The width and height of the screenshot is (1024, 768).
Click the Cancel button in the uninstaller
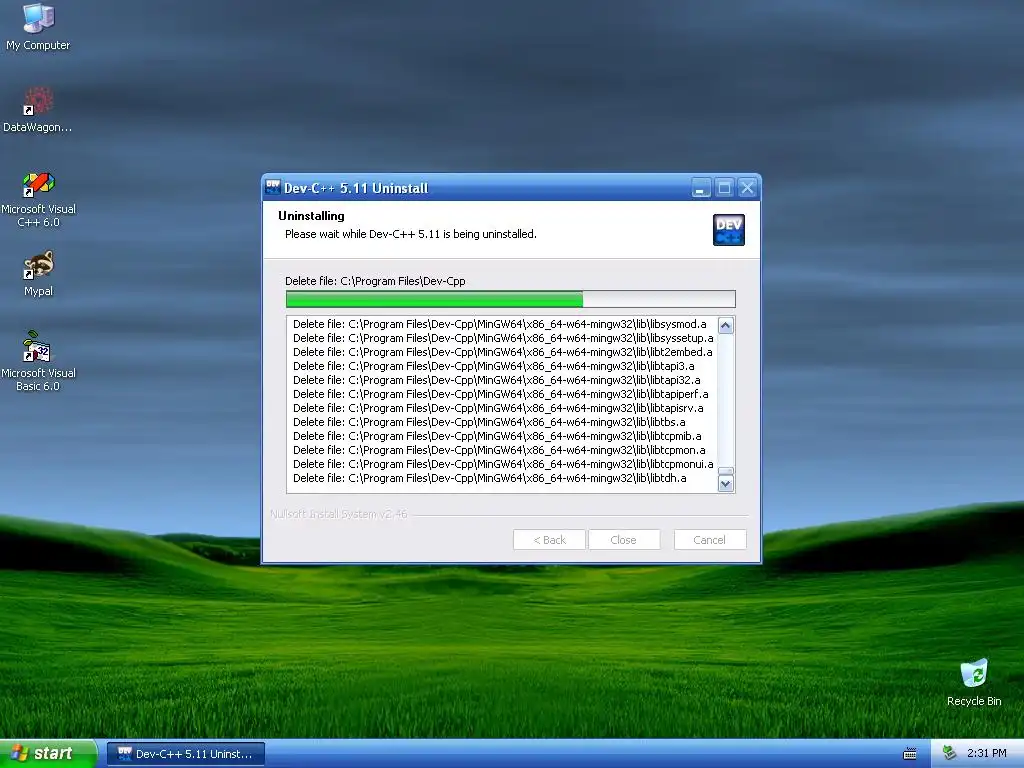(710, 540)
